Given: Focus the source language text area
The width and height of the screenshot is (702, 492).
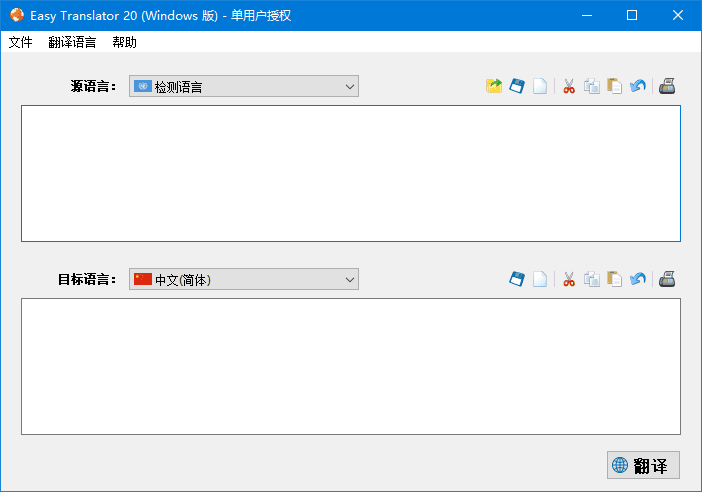Looking at the screenshot, I should coord(351,174).
